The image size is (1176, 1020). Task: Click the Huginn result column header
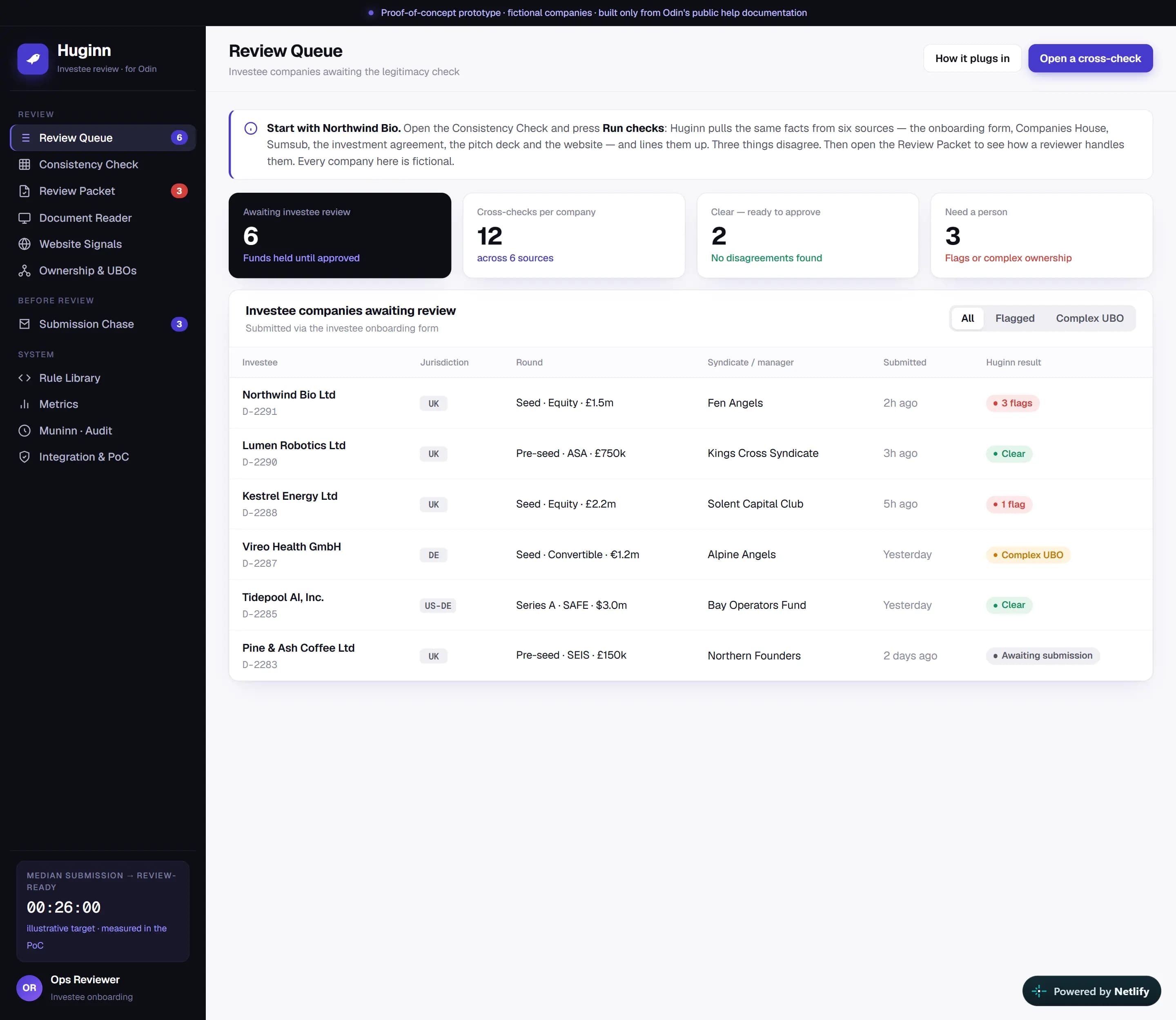1013,363
